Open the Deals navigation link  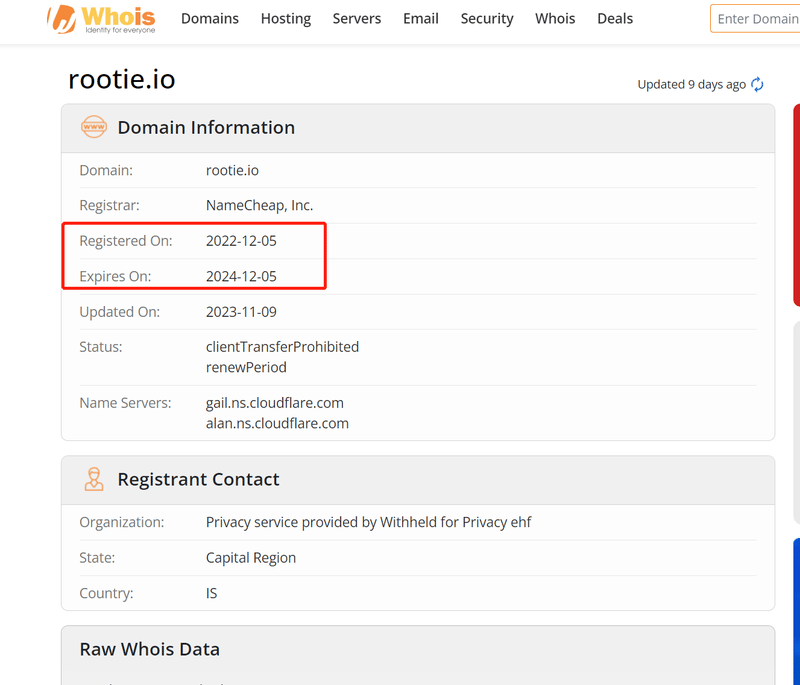pos(615,19)
